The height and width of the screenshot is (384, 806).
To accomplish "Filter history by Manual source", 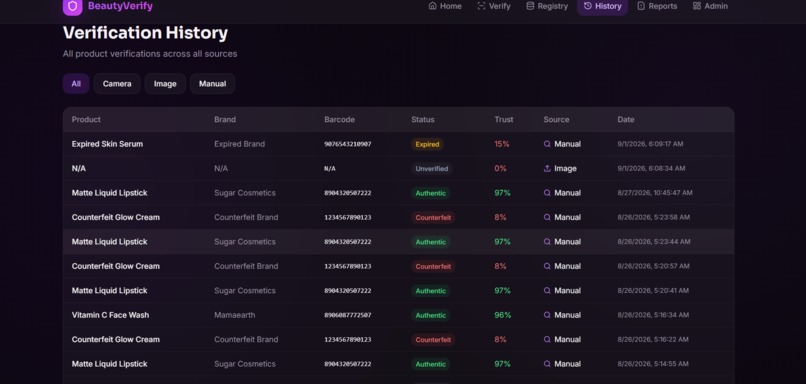I will 212,84.
